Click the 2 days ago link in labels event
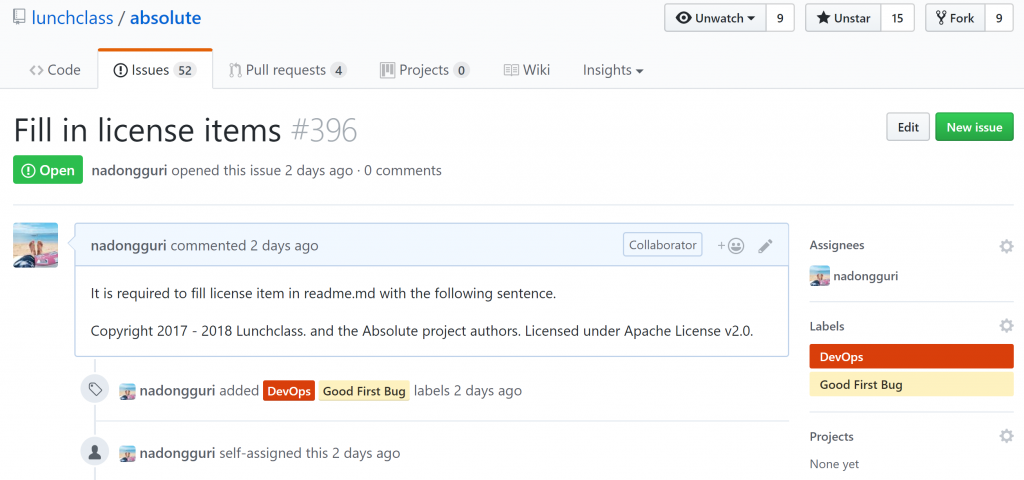Viewport: 1024px width, 480px height. 487,391
